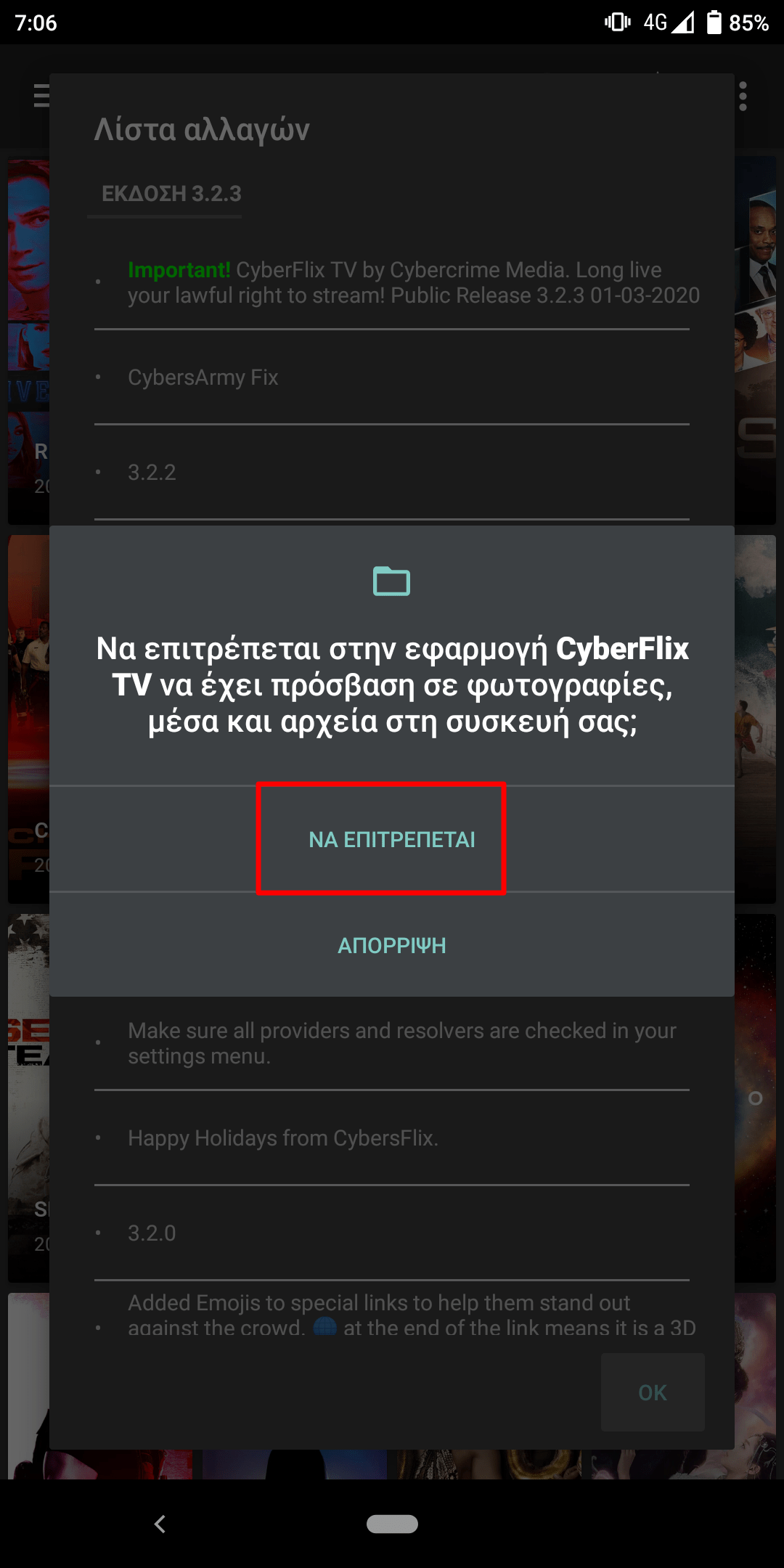Tap the providers and resolvers settings note

pyautogui.click(x=402, y=1043)
